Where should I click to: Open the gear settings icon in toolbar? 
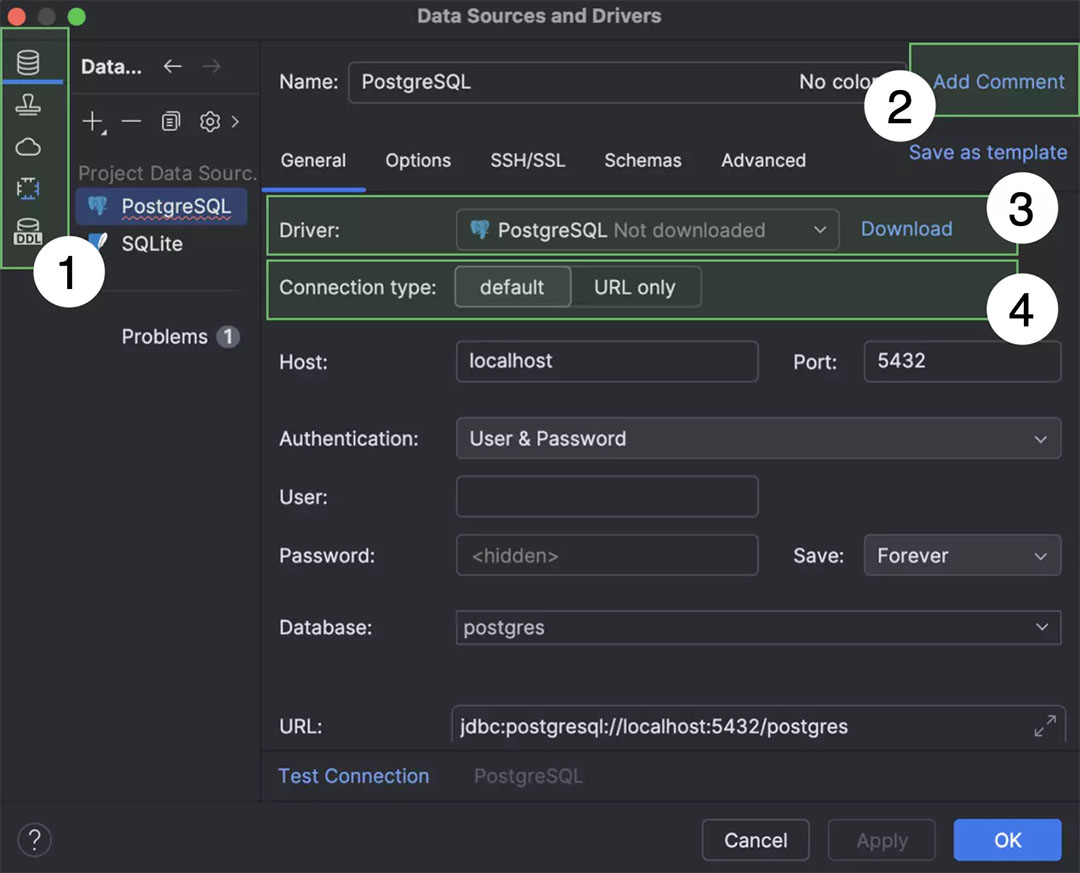209,122
